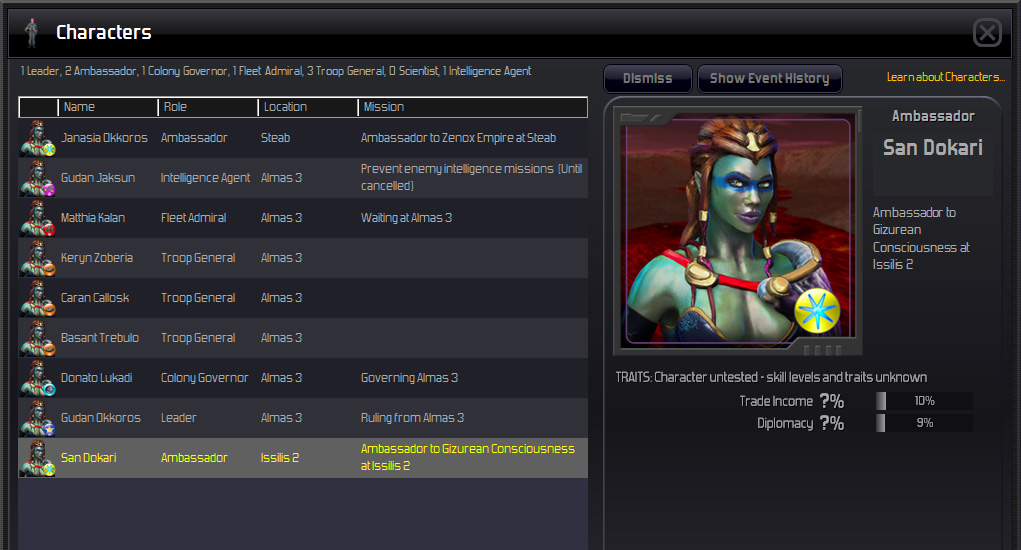
Task: Select Janasia Okkoros name
Action: pos(104,138)
